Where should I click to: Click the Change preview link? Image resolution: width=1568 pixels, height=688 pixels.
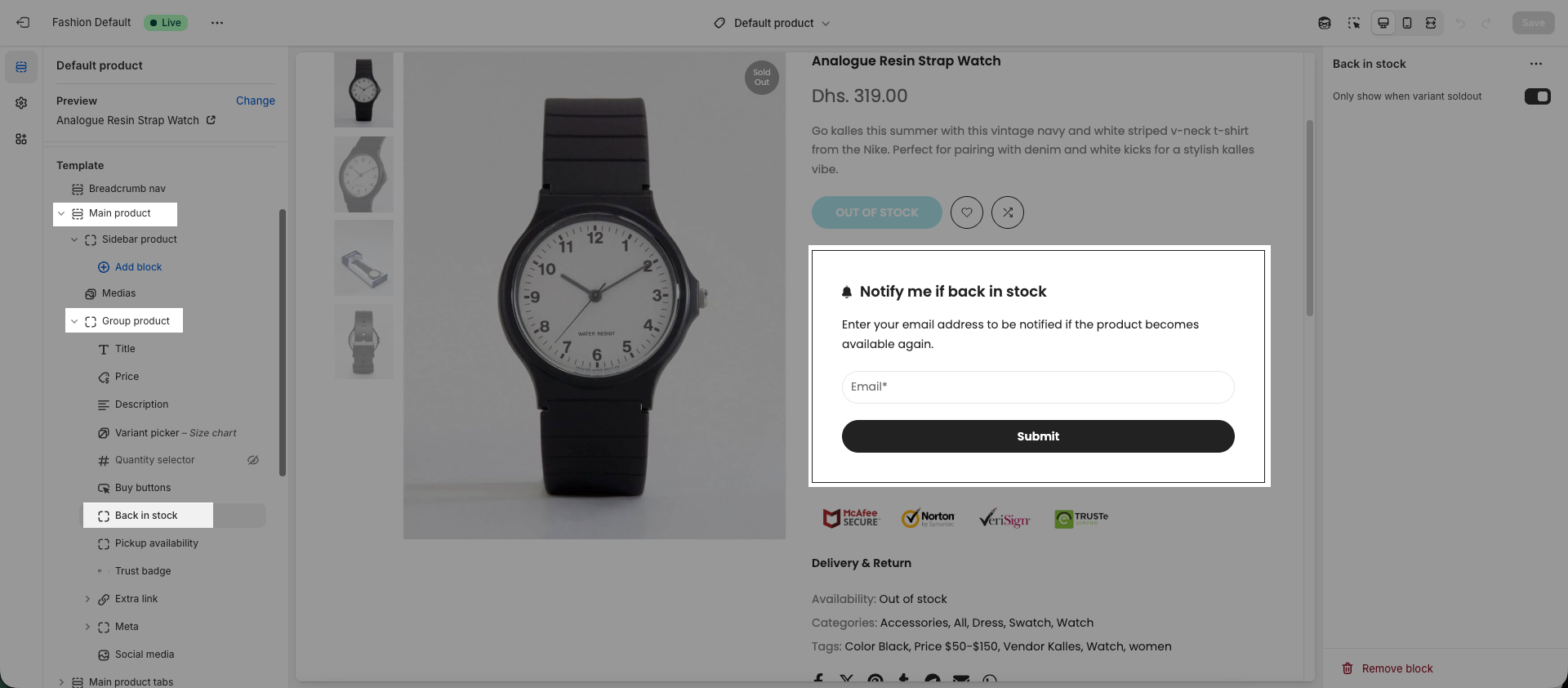pos(256,101)
